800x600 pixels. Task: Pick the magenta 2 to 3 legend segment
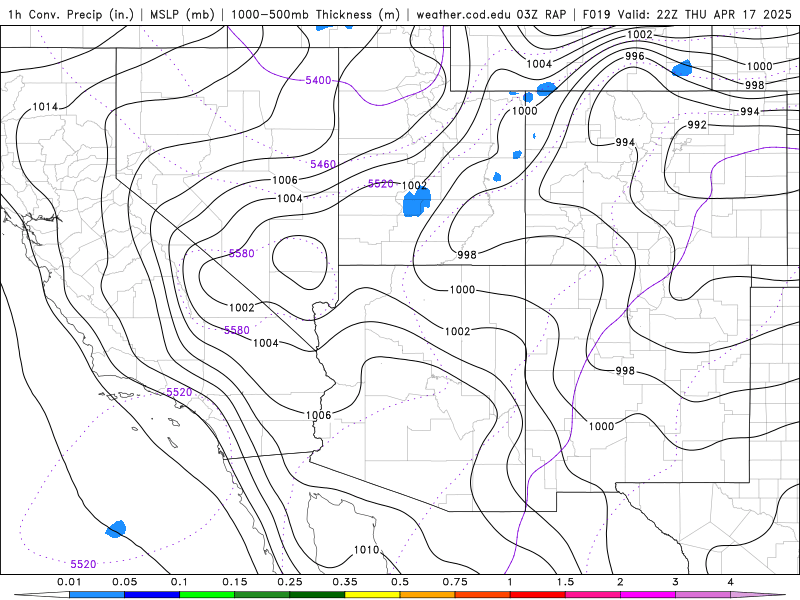coord(647,595)
